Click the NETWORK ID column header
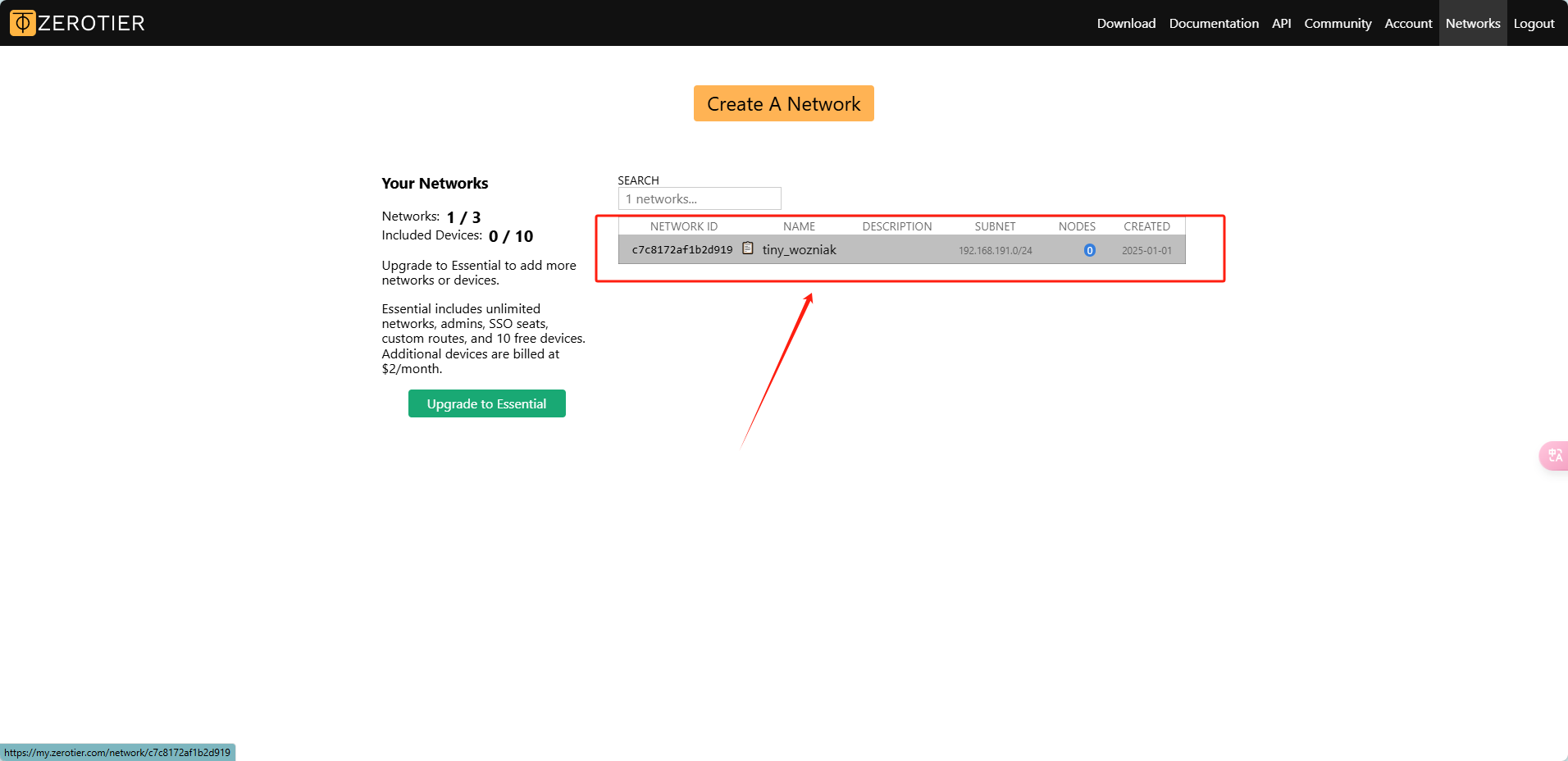Image resolution: width=1568 pixels, height=761 pixels. tap(683, 226)
